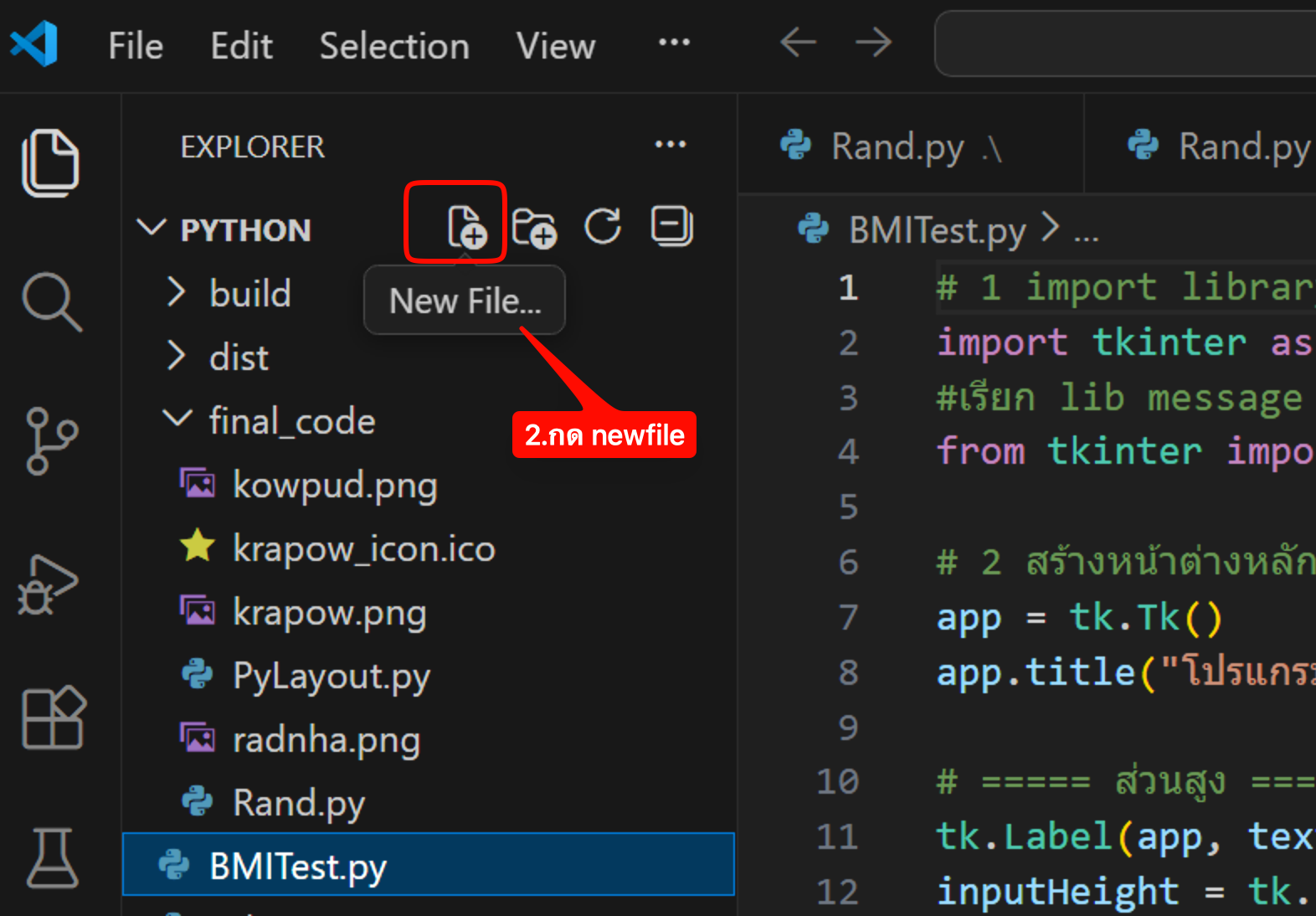
Task: Click the New File icon in Explorer
Action: pos(465,227)
